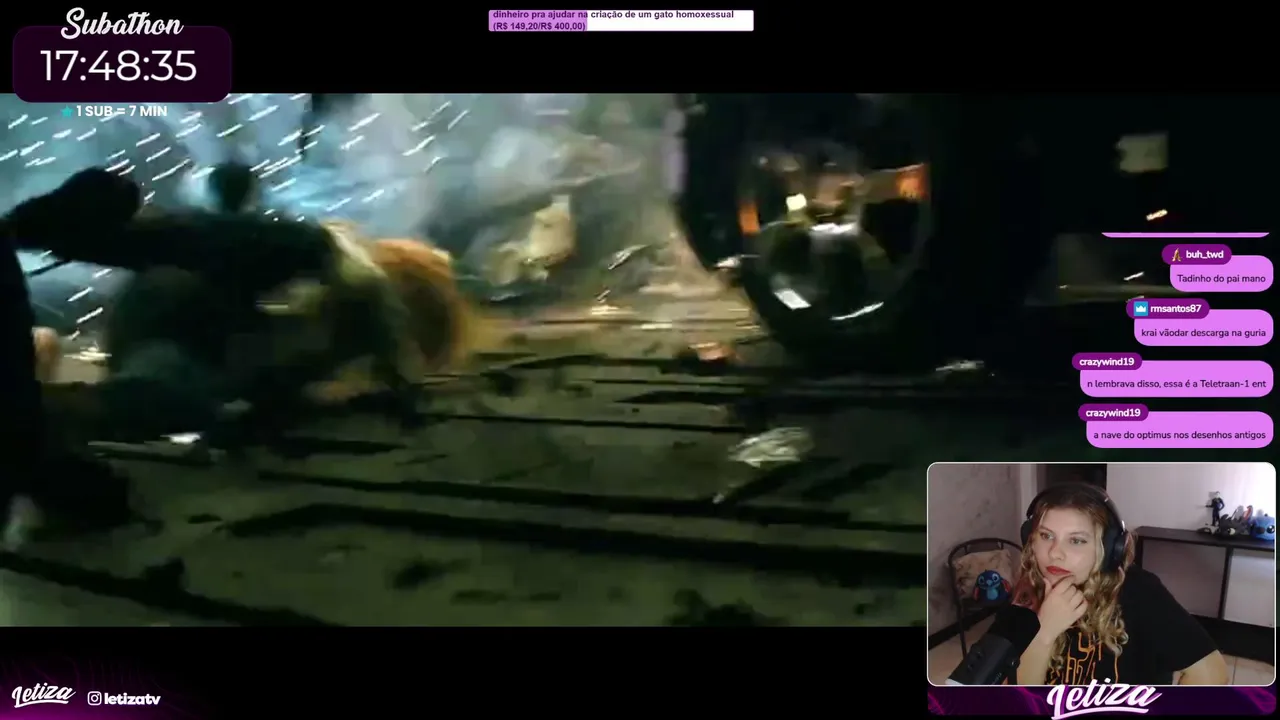The height and width of the screenshot is (720, 1280).
Task: Click the Letiza name banner under the webcam
Action: coord(1102,700)
